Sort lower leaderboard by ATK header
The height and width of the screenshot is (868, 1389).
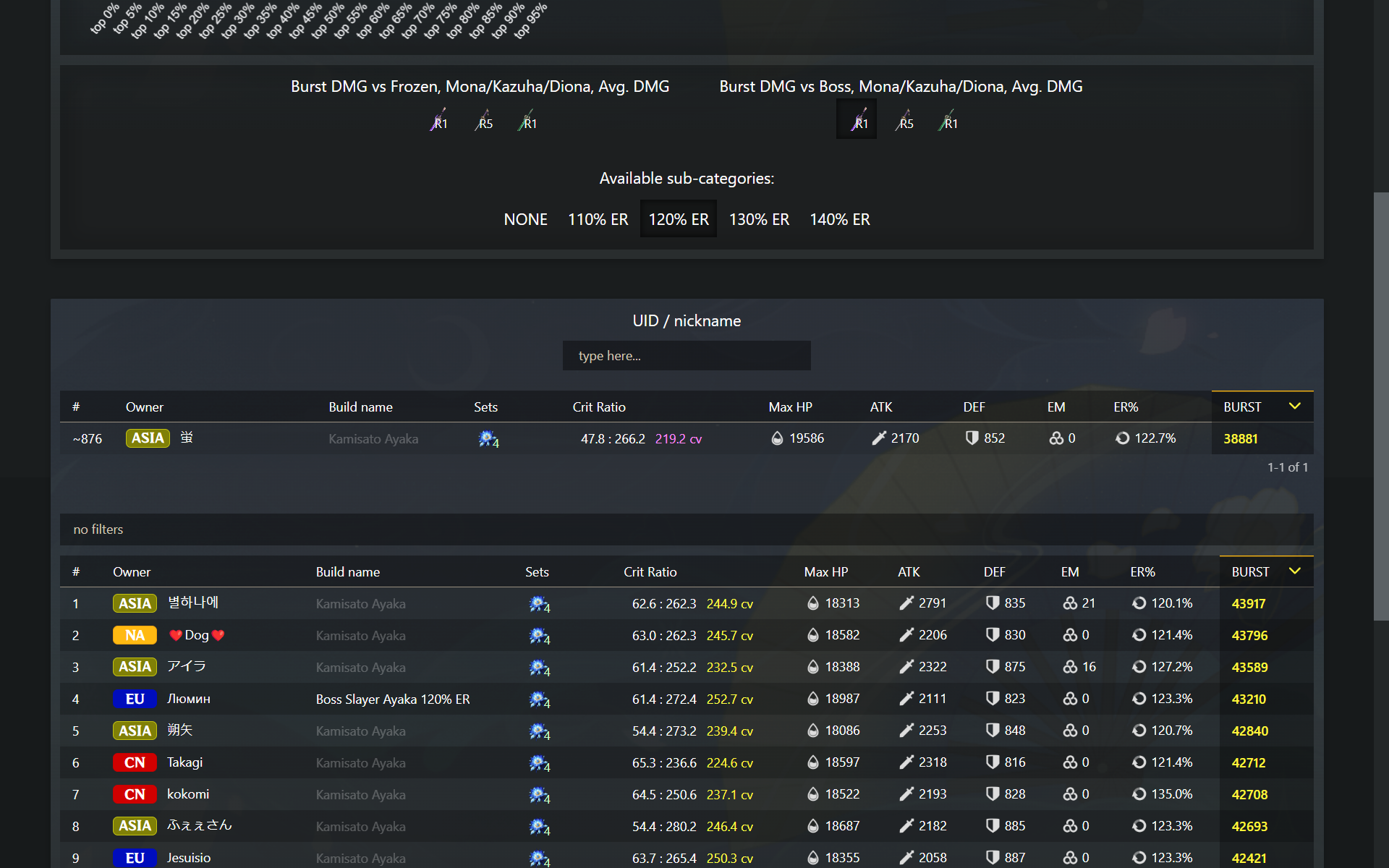(x=909, y=572)
